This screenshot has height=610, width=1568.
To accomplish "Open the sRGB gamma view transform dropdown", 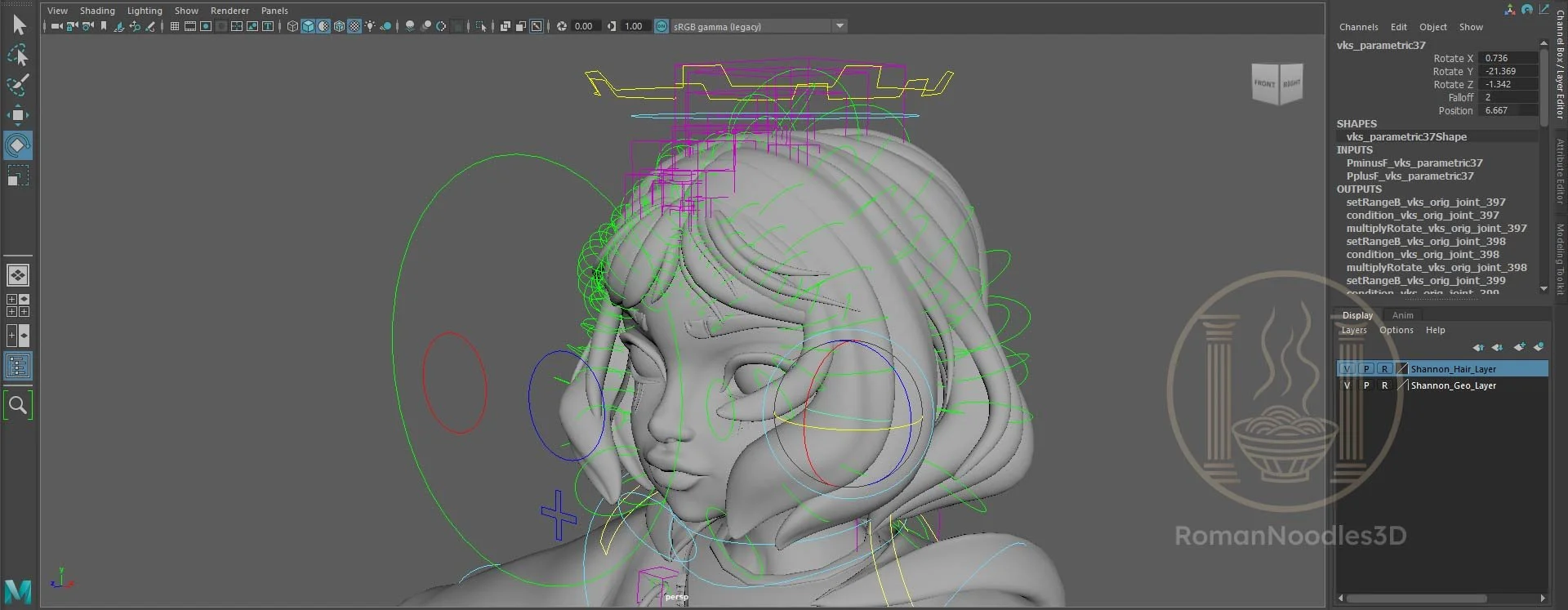I will point(840,26).
